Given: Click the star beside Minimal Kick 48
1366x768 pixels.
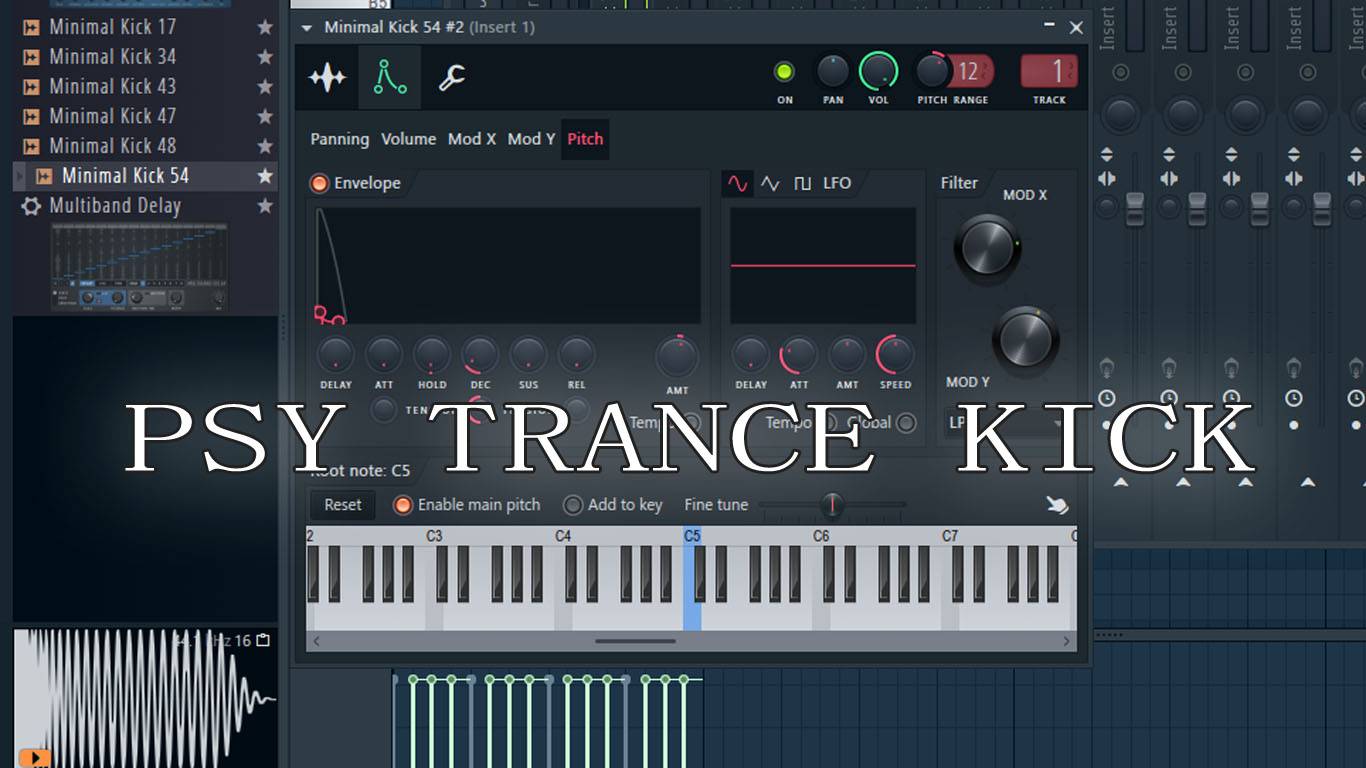Looking at the screenshot, I should point(265,146).
